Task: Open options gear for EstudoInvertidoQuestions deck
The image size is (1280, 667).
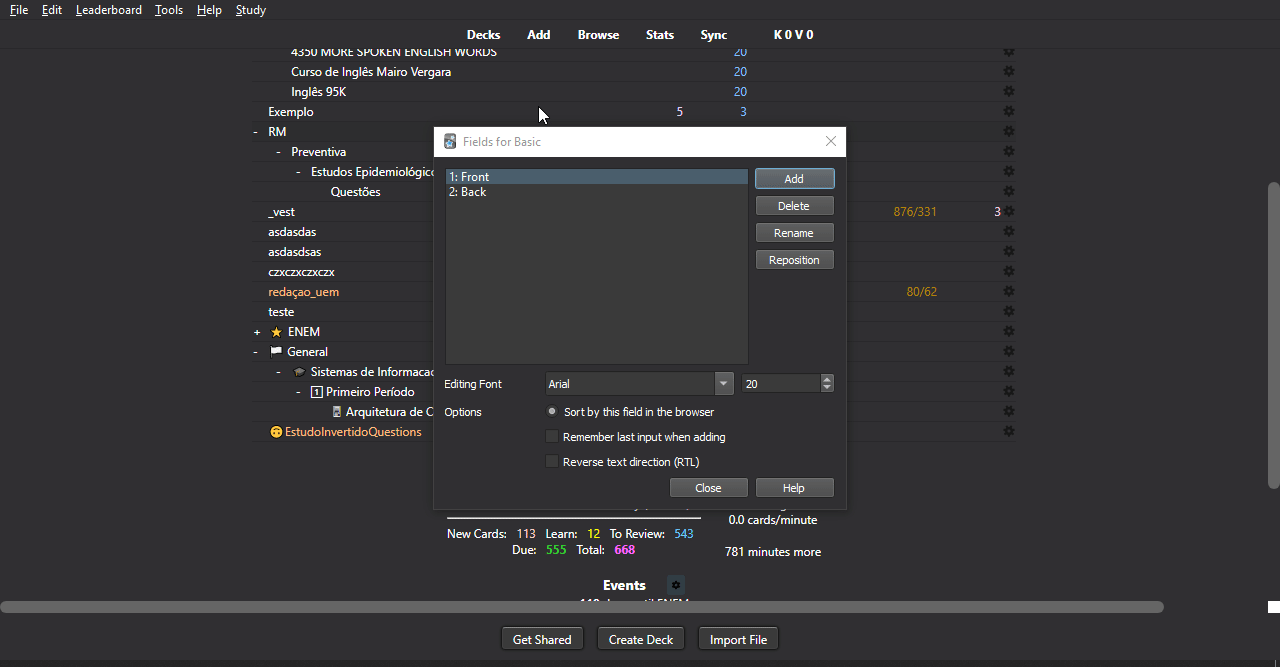Action: click(x=1009, y=432)
